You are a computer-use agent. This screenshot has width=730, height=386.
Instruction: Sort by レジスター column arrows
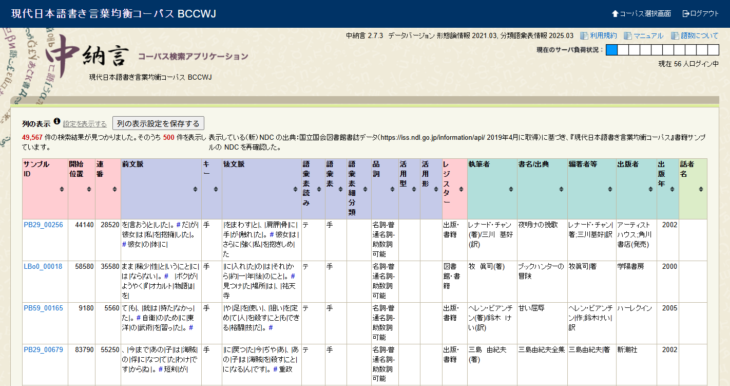coord(461,189)
